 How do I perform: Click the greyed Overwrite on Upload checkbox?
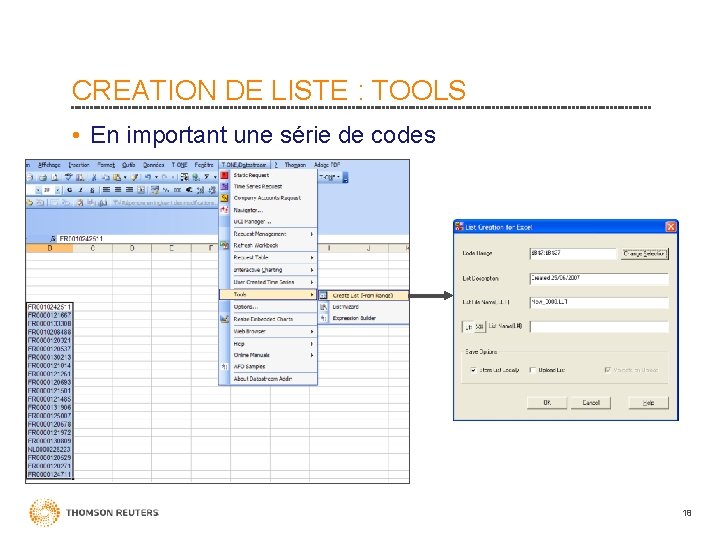(x=608, y=370)
